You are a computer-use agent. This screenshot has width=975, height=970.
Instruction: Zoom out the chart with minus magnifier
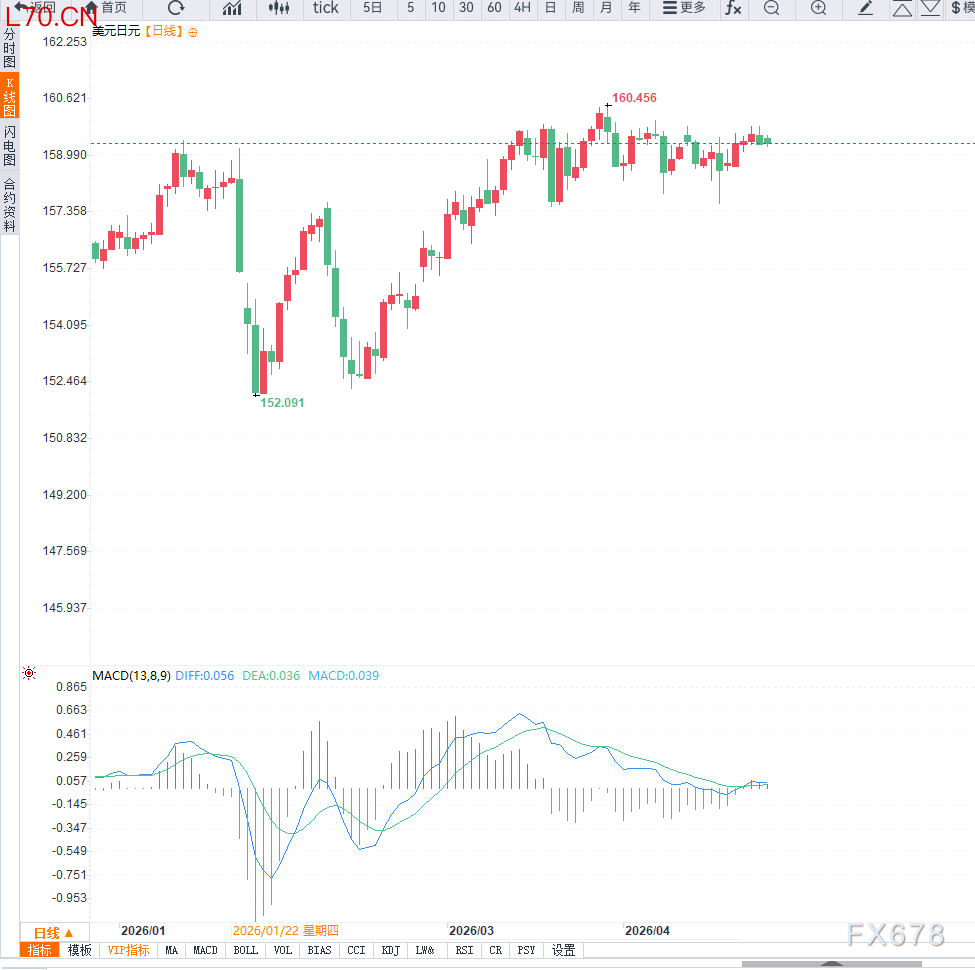click(x=772, y=8)
